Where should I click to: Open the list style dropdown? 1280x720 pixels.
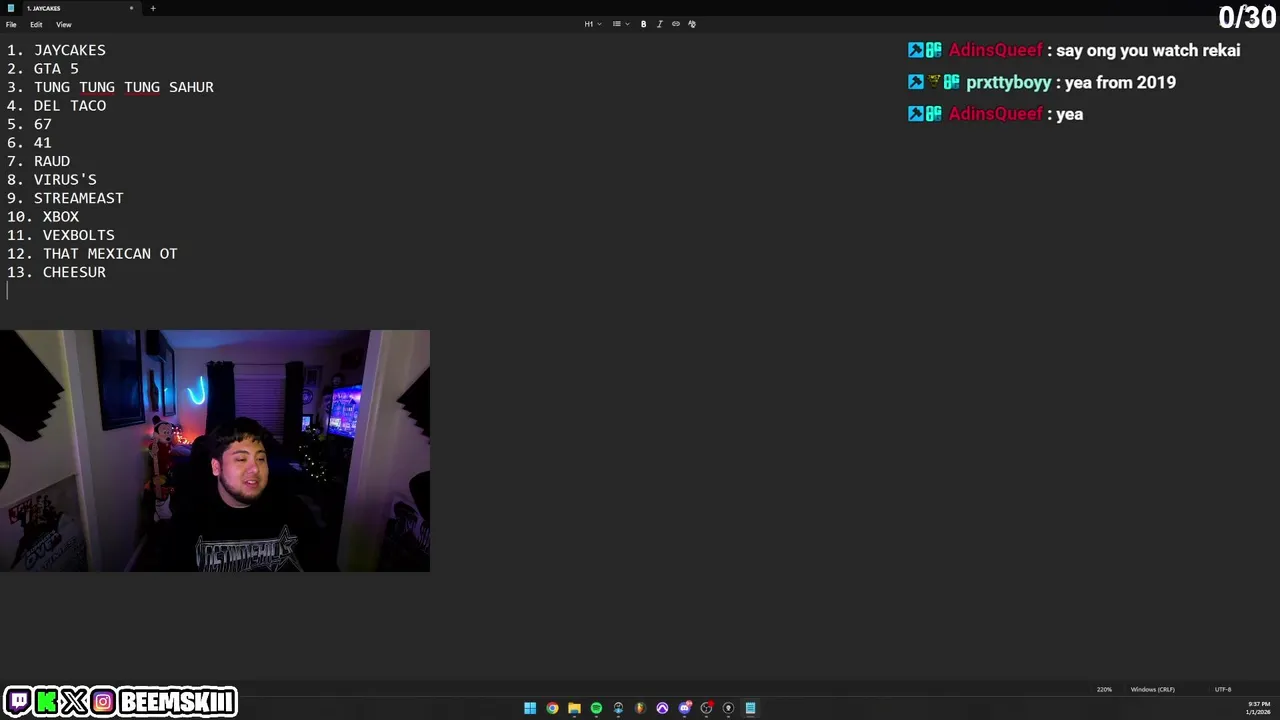[620, 24]
